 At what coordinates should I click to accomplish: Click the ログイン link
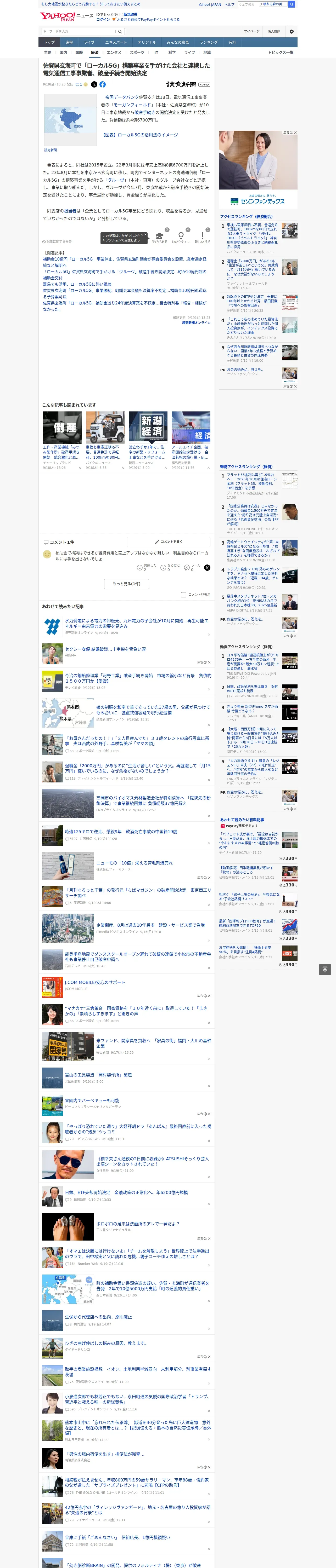103,20
